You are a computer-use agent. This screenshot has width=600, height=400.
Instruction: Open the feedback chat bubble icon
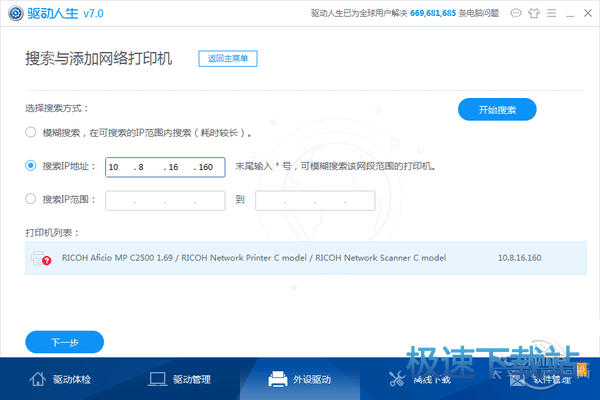[x=515, y=13]
